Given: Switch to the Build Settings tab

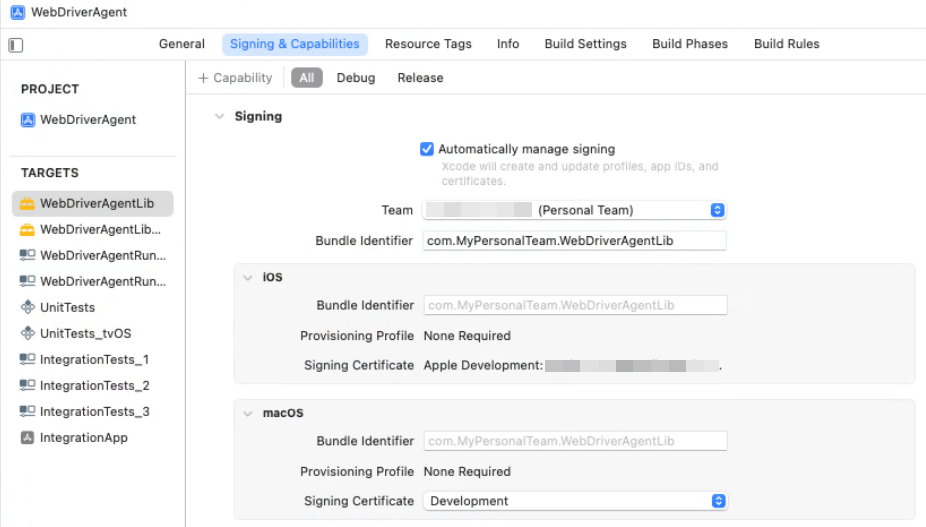Looking at the screenshot, I should tap(585, 44).
